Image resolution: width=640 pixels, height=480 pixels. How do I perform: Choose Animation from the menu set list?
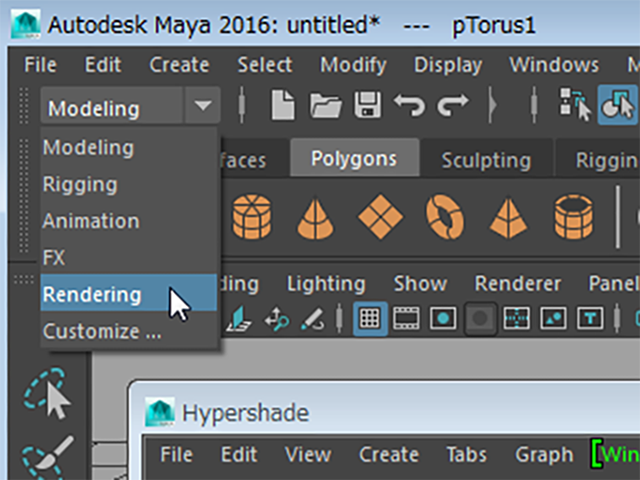click(129, 221)
